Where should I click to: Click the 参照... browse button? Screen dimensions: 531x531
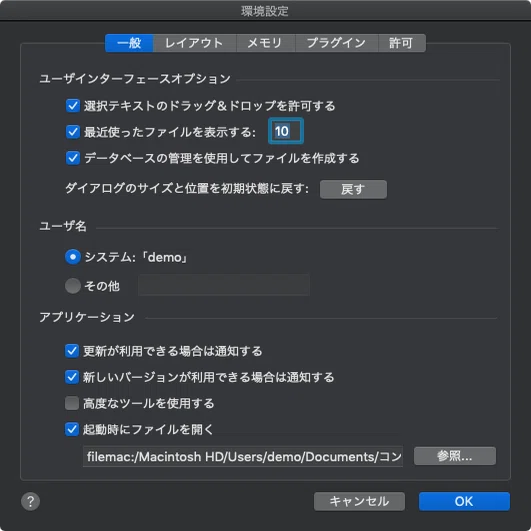click(x=455, y=456)
